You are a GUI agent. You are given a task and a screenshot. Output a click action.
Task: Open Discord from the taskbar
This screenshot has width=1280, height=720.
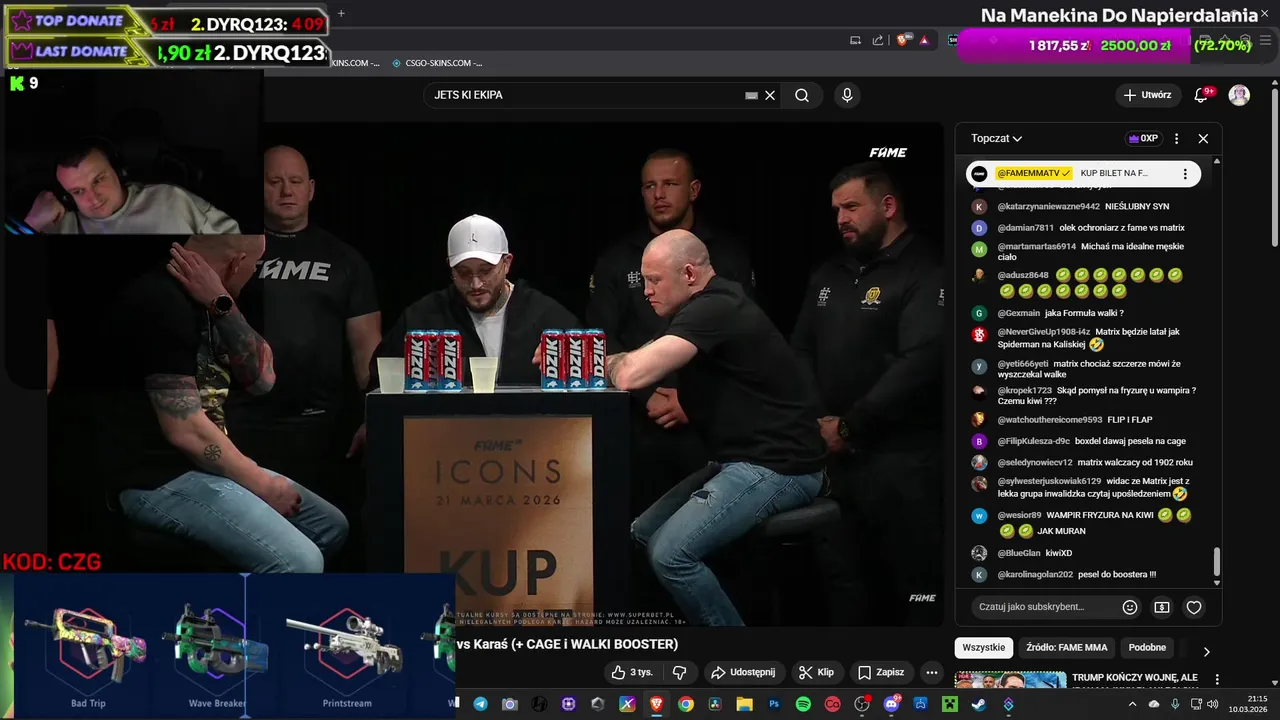point(891,704)
